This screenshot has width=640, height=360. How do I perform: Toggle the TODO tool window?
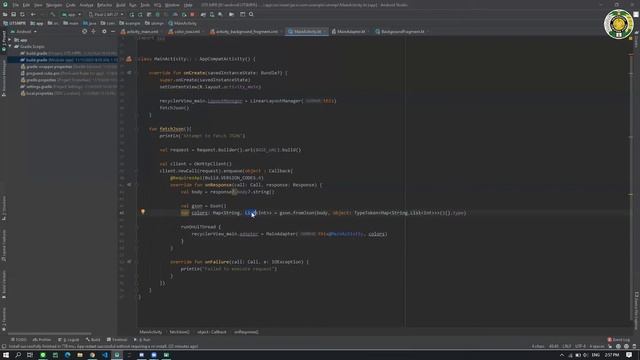coord(19,340)
